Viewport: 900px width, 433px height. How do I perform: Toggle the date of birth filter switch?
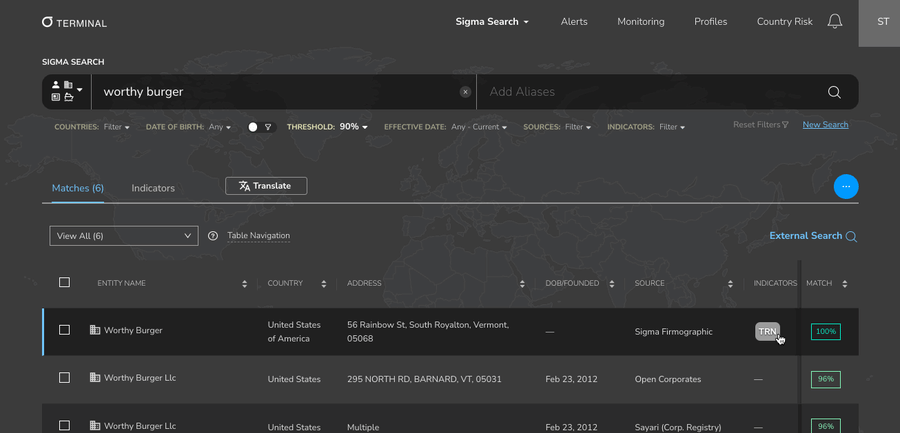point(260,127)
